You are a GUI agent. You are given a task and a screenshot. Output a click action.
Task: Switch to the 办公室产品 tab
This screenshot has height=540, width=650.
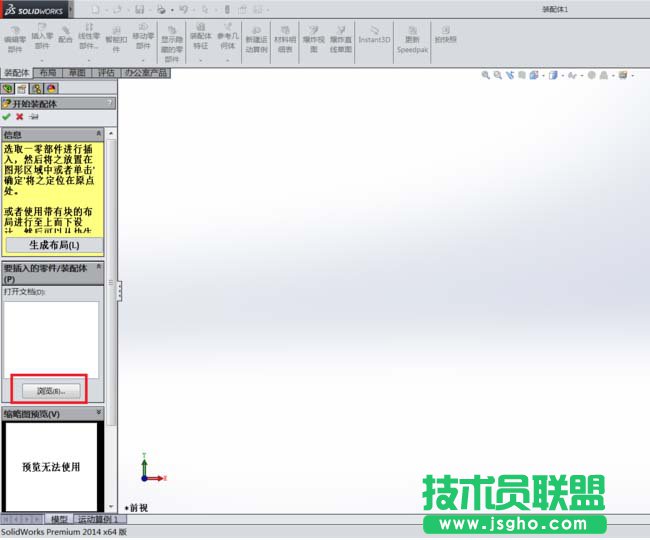[146, 73]
